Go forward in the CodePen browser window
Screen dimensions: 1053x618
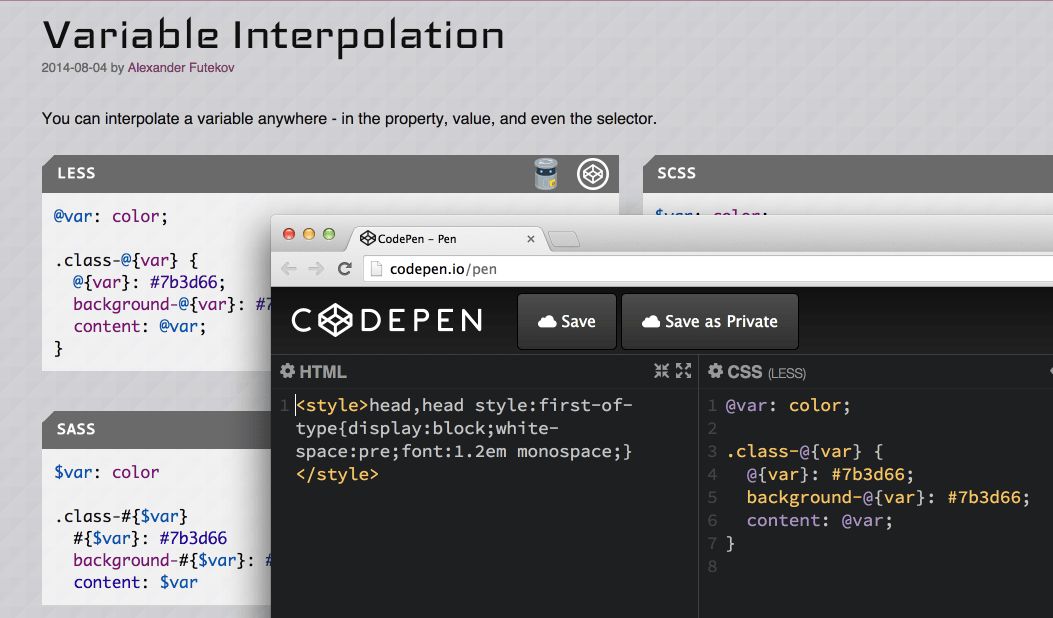pyautogui.click(x=316, y=269)
